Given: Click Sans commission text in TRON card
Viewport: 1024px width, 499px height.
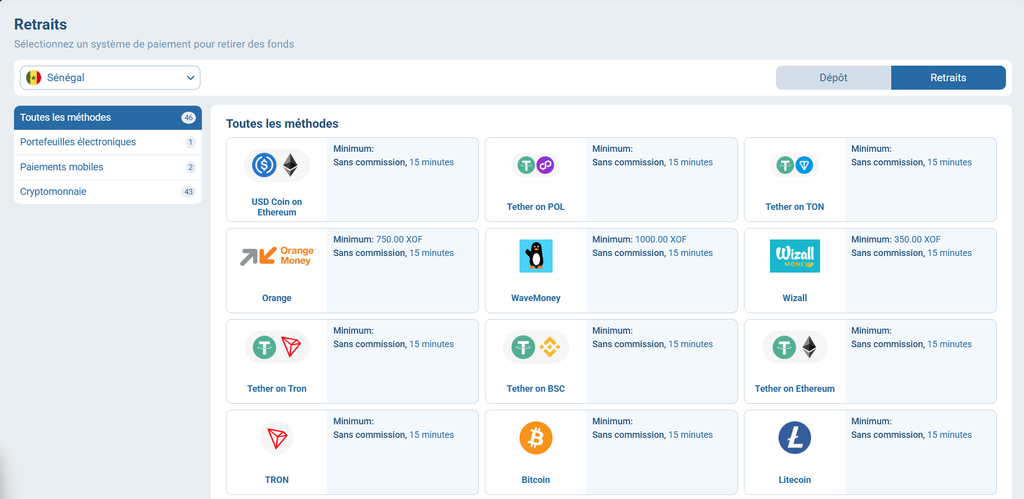Looking at the screenshot, I should (x=370, y=435).
